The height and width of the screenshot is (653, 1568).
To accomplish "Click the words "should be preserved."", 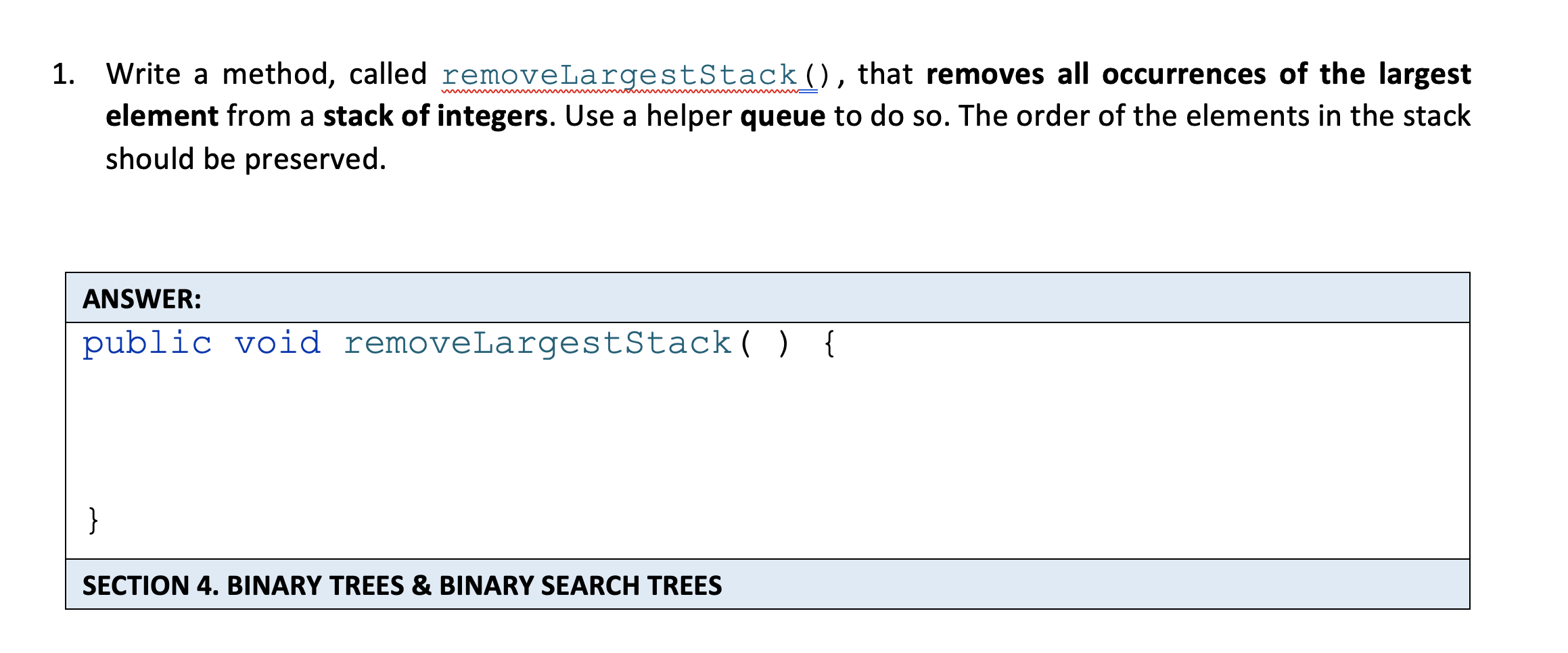I will coord(246,160).
